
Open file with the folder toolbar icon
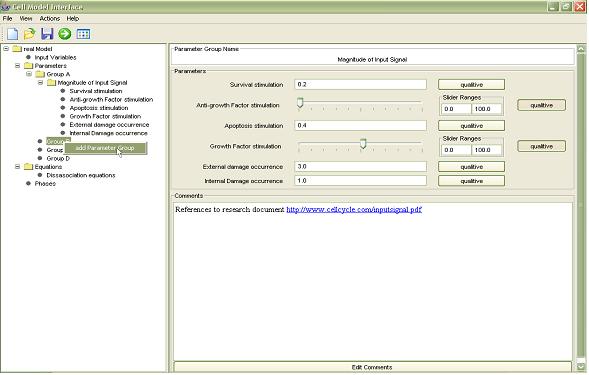[x=29, y=34]
